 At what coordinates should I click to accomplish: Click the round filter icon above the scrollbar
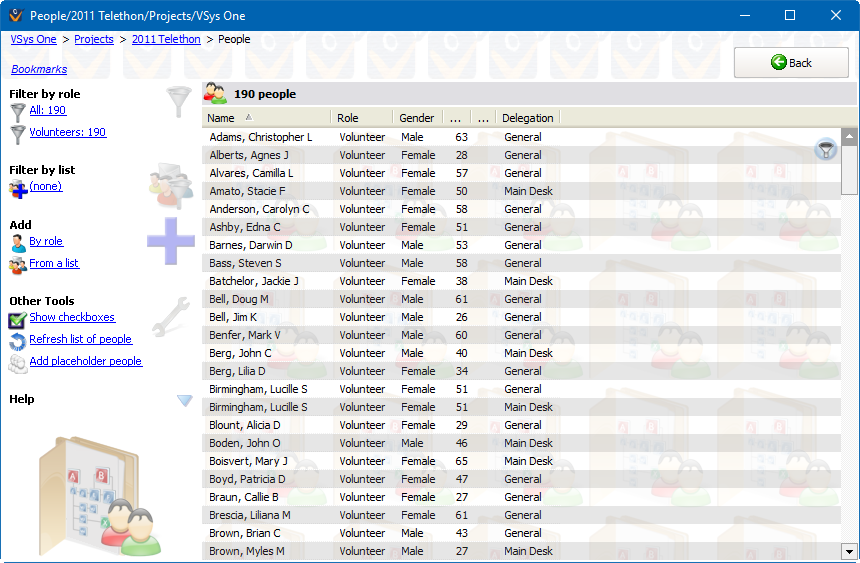[x=826, y=150]
